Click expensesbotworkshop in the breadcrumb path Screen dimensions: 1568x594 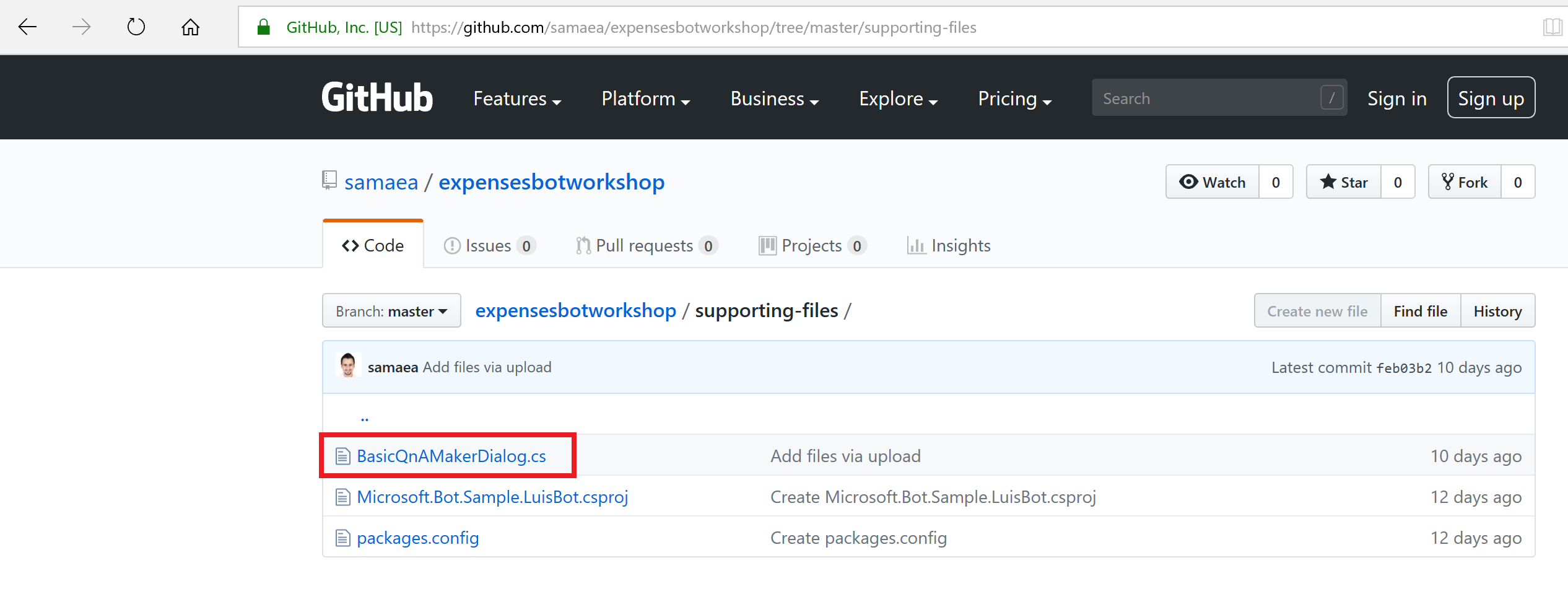click(575, 310)
